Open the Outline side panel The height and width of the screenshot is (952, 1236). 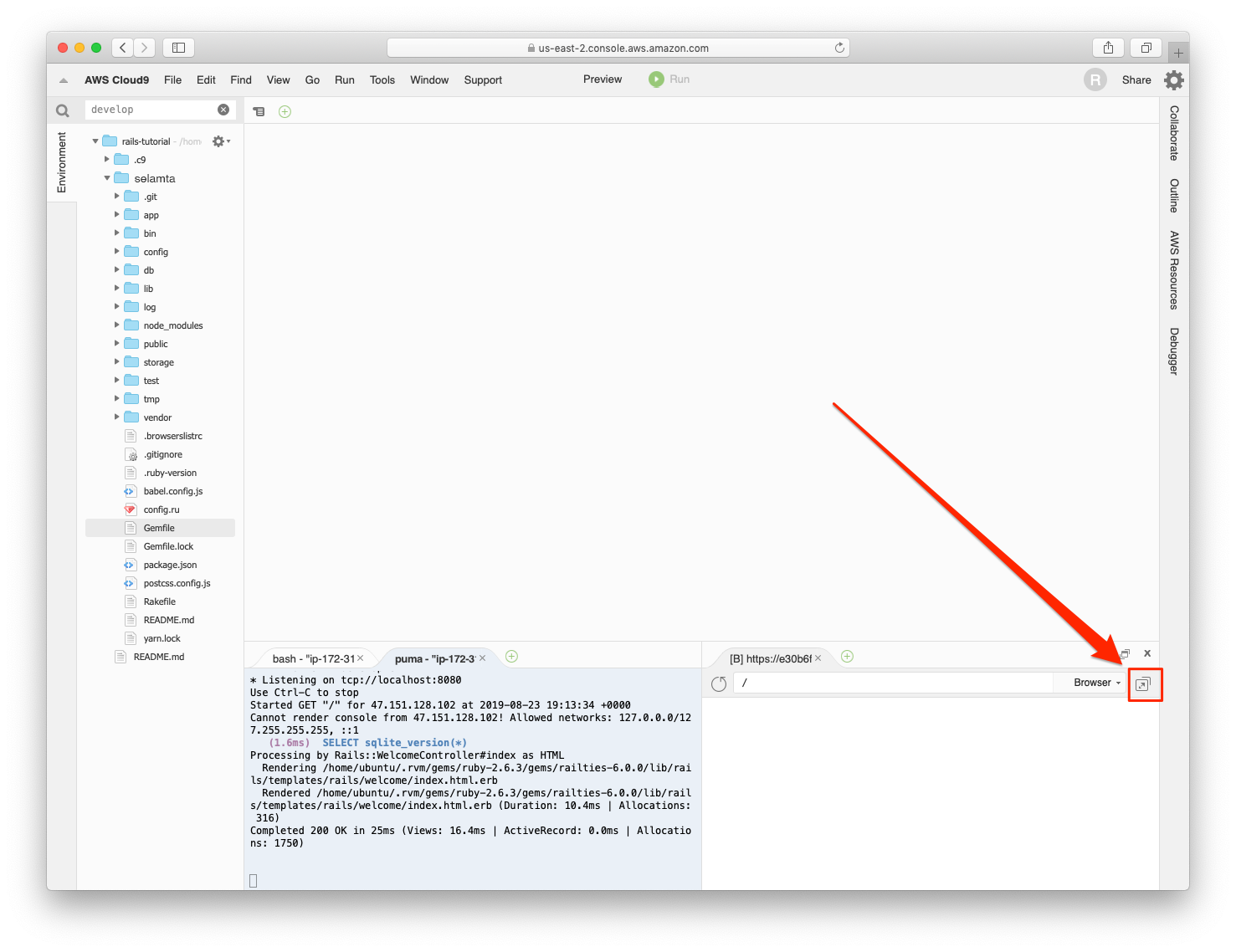click(x=1174, y=196)
